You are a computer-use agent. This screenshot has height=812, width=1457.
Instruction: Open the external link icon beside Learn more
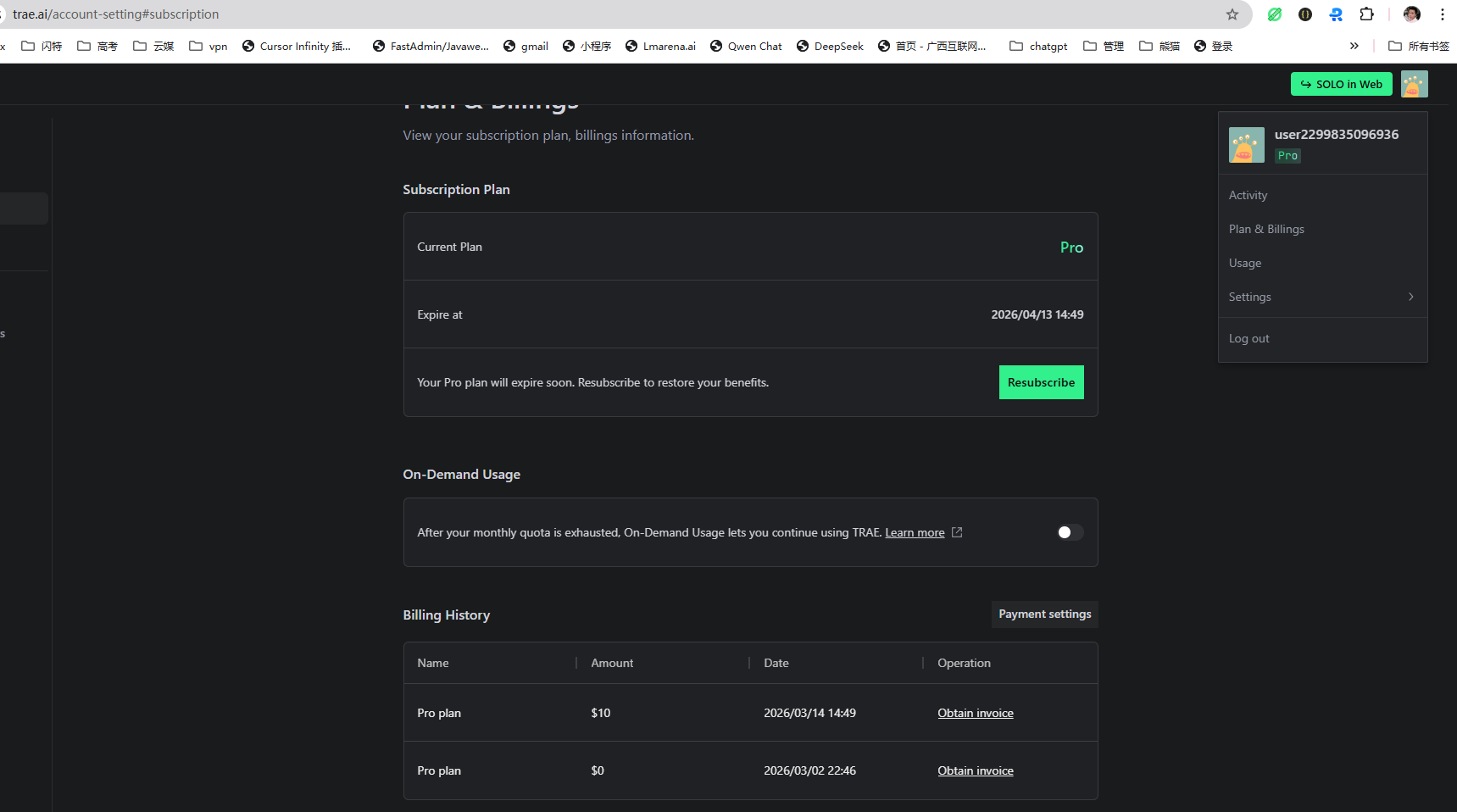(x=957, y=532)
